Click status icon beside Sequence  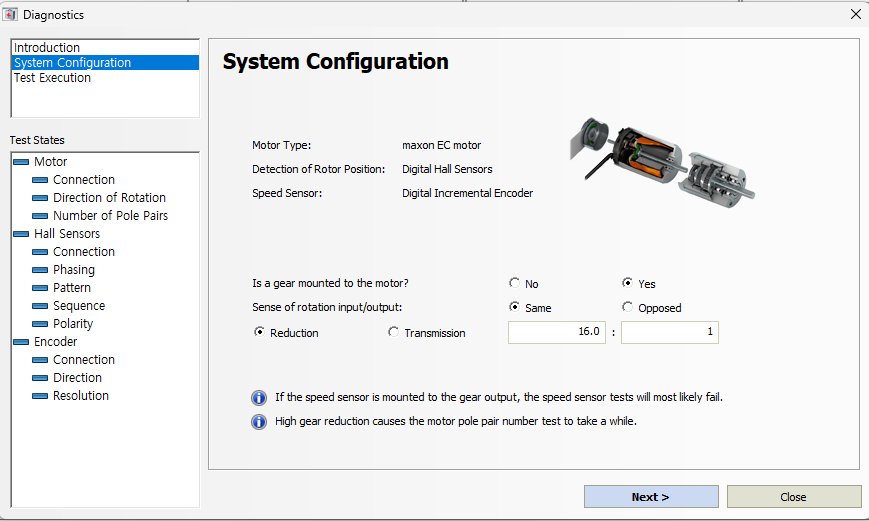click(40, 306)
